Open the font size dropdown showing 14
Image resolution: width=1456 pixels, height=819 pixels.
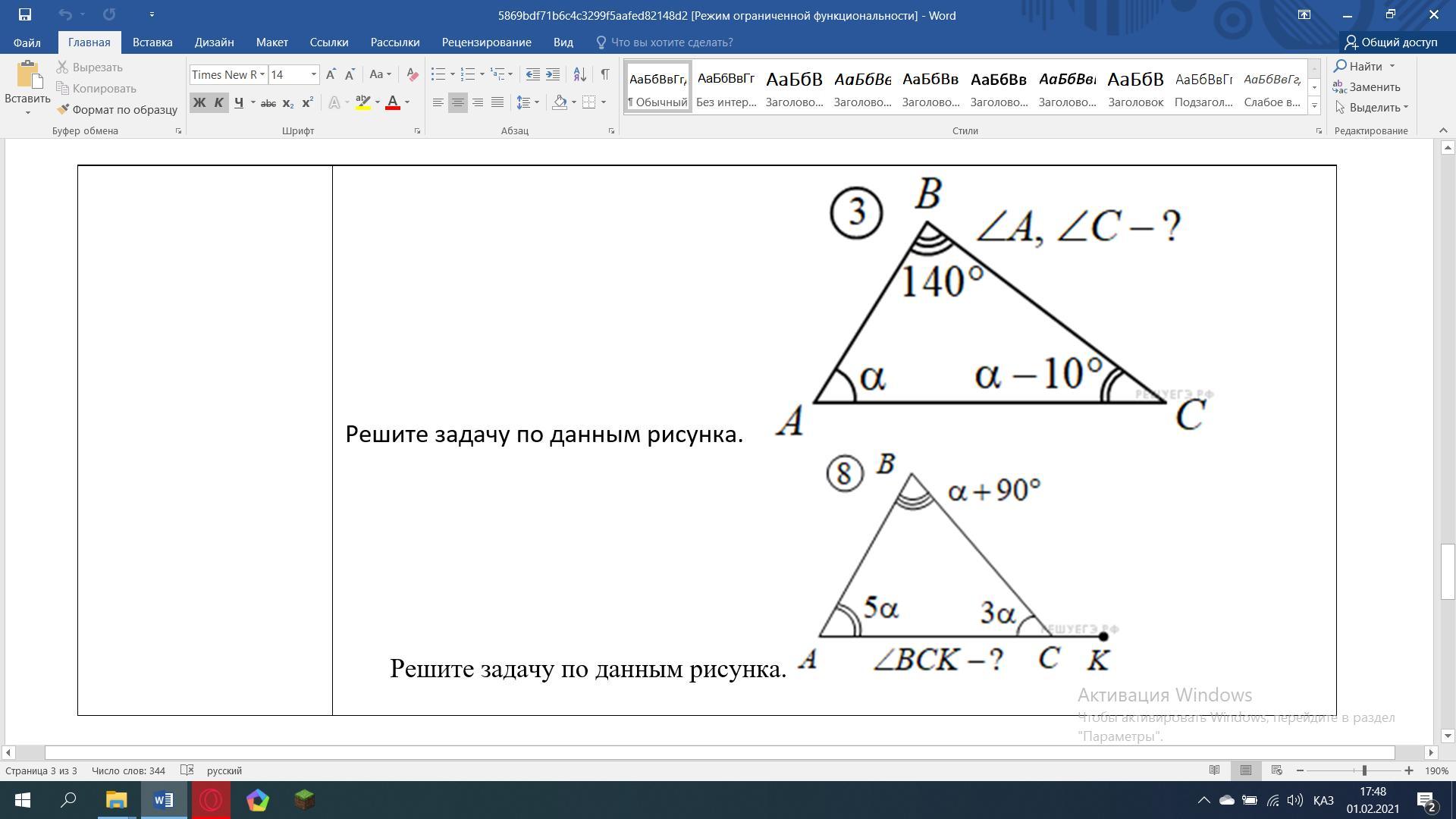(313, 74)
